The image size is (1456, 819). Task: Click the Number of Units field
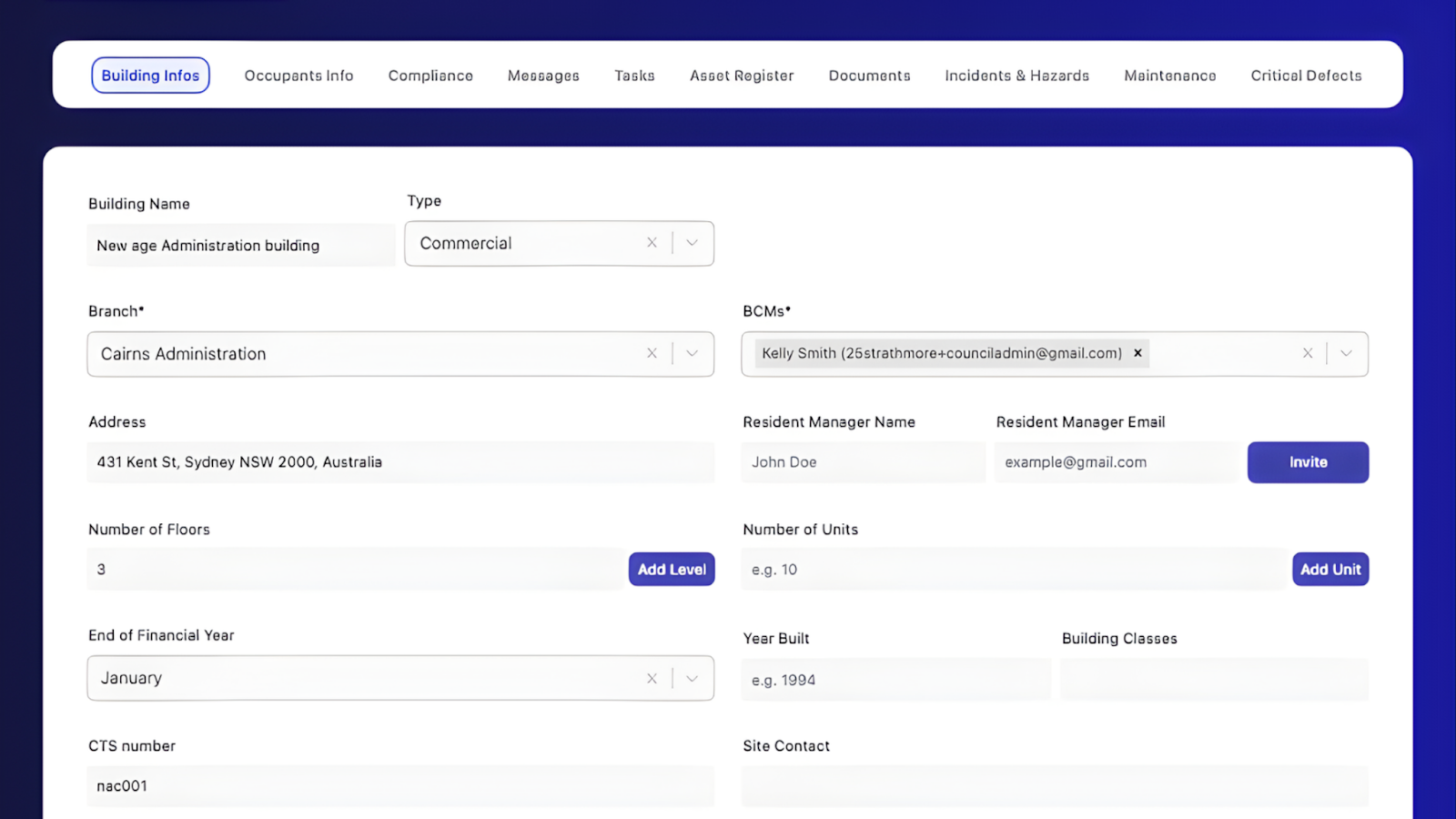click(1014, 570)
